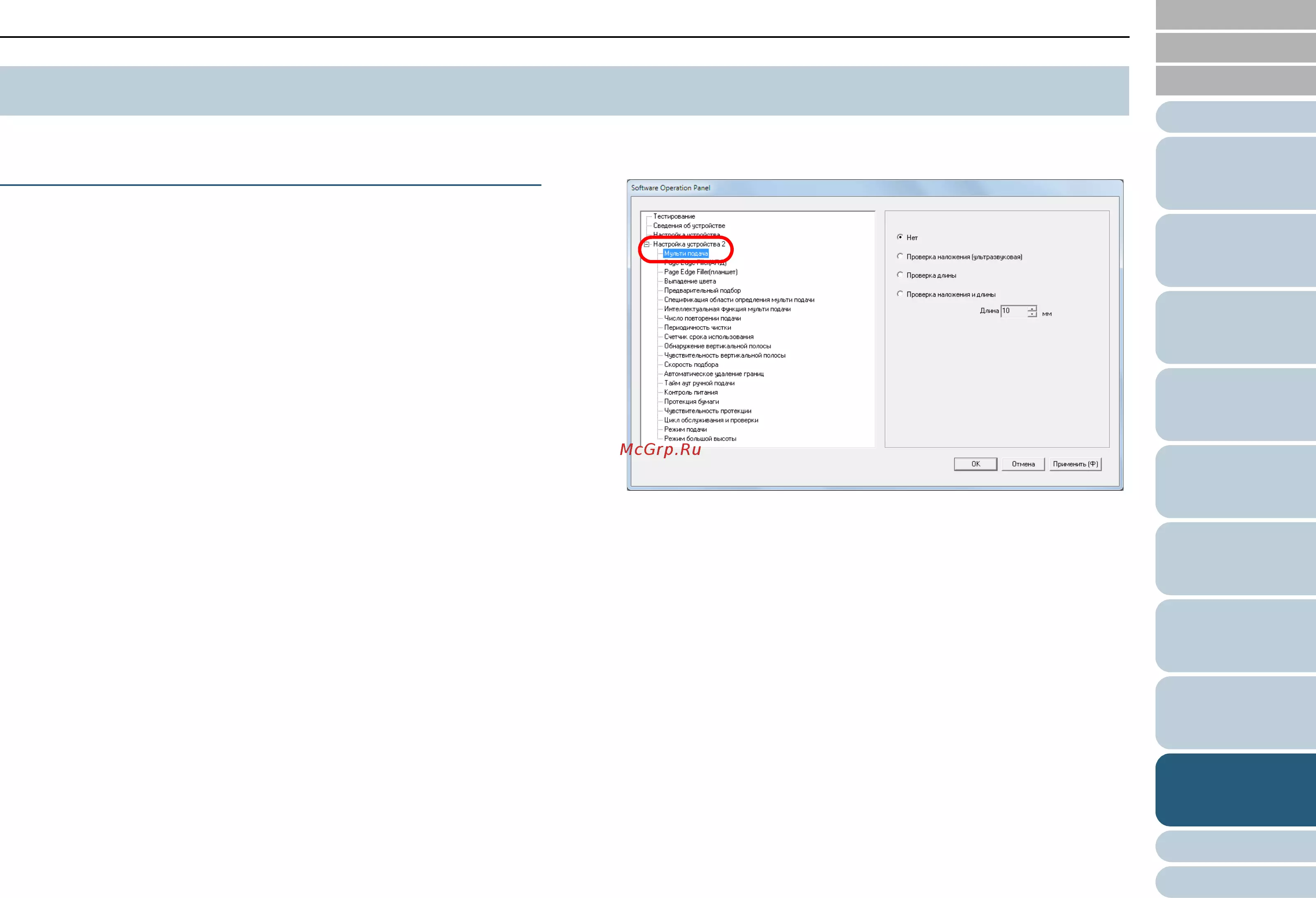The width and height of the screenshot is (1316, 898).
Task: Select Мульти подача tree item
Action: [685, 254]
